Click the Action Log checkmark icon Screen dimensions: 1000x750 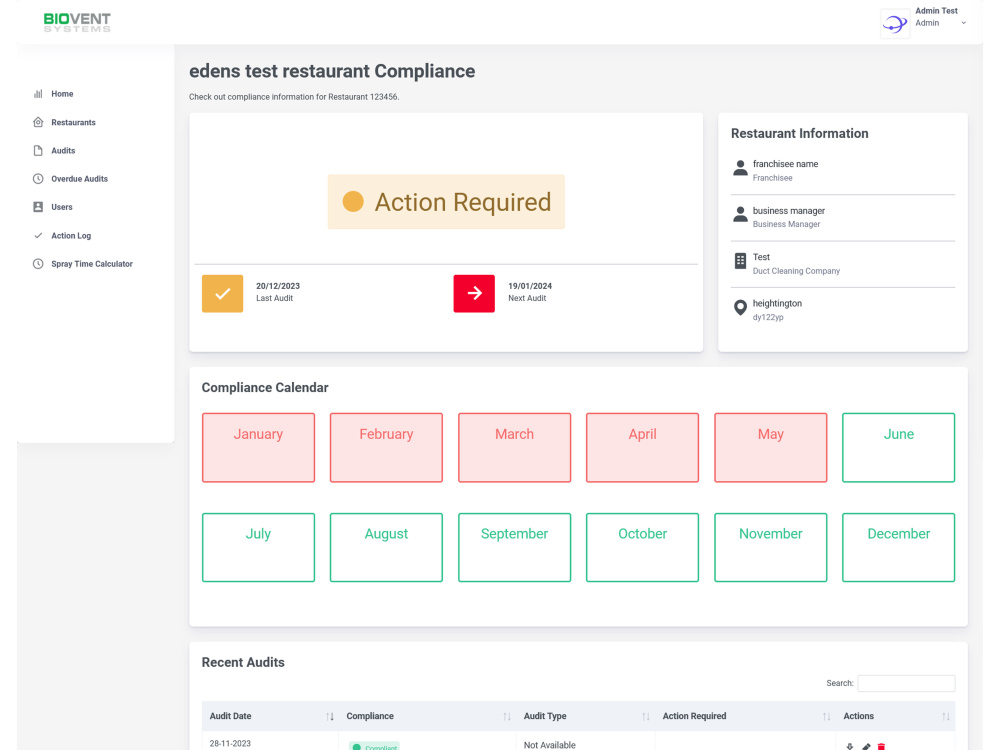point(38,235)
